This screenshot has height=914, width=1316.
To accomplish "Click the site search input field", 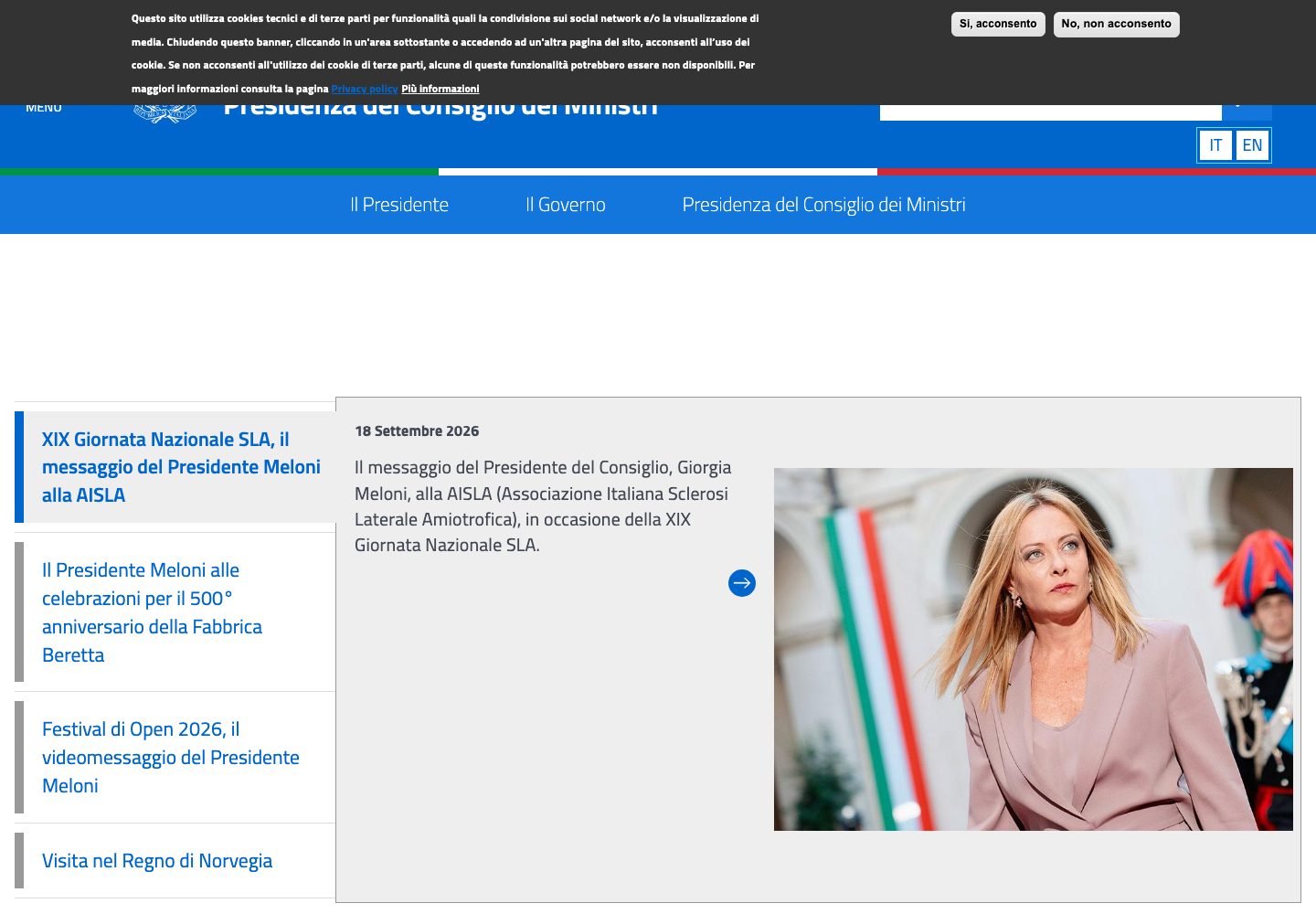I will [1051, 112].
